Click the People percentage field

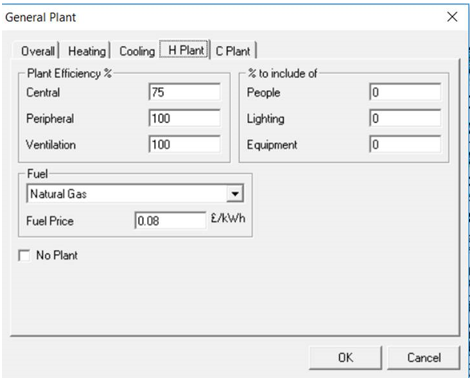point(405,92)
